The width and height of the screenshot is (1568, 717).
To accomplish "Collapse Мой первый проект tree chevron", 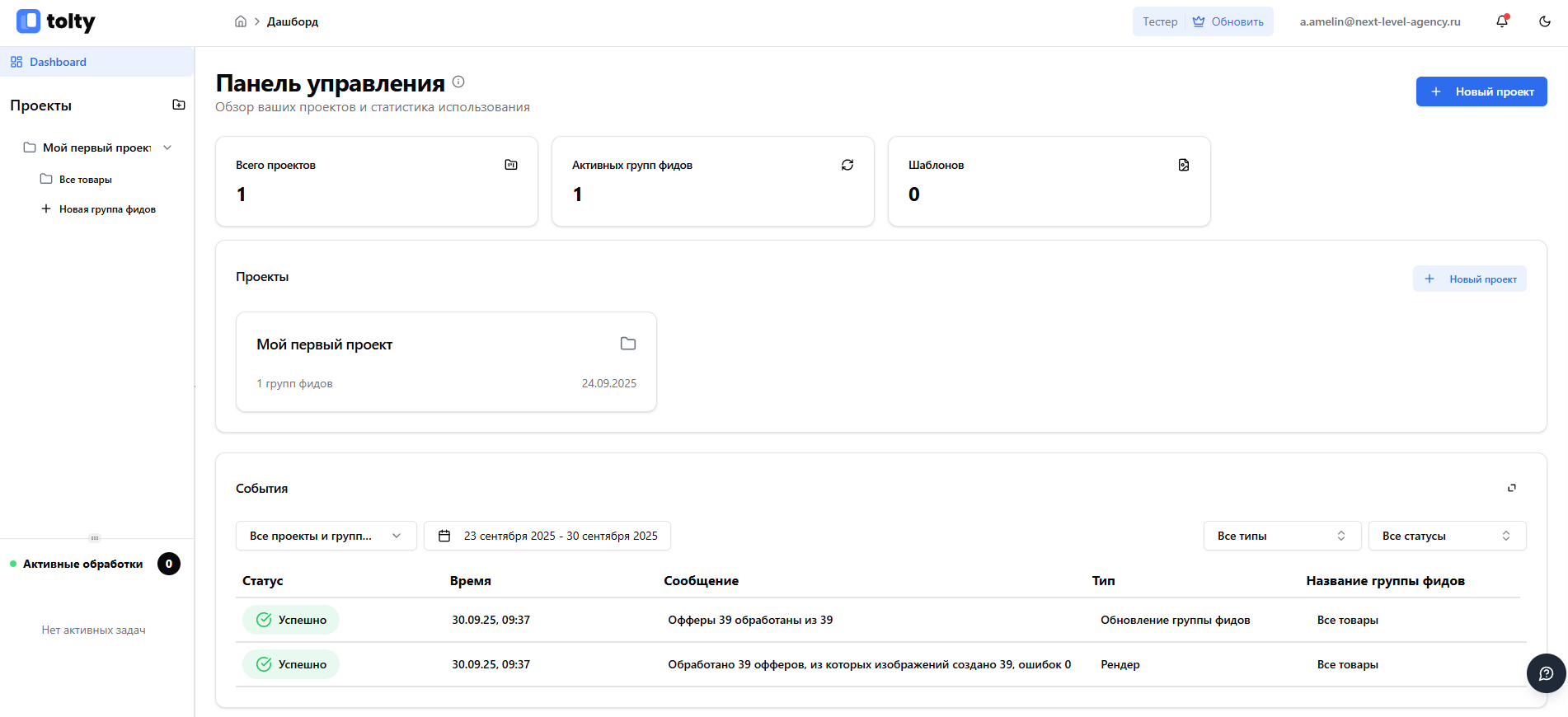I will tap(167, 148).
